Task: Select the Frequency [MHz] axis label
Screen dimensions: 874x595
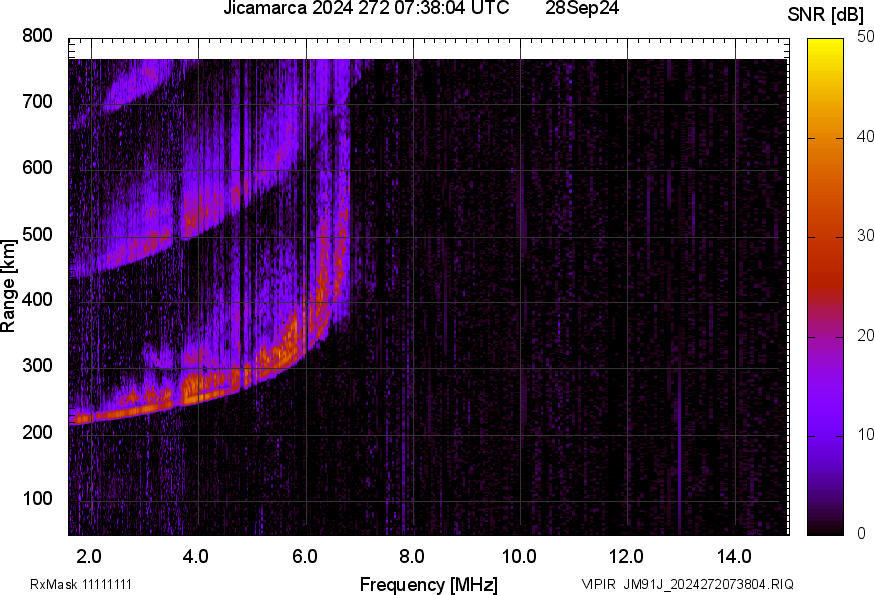Action: point(428,584)
